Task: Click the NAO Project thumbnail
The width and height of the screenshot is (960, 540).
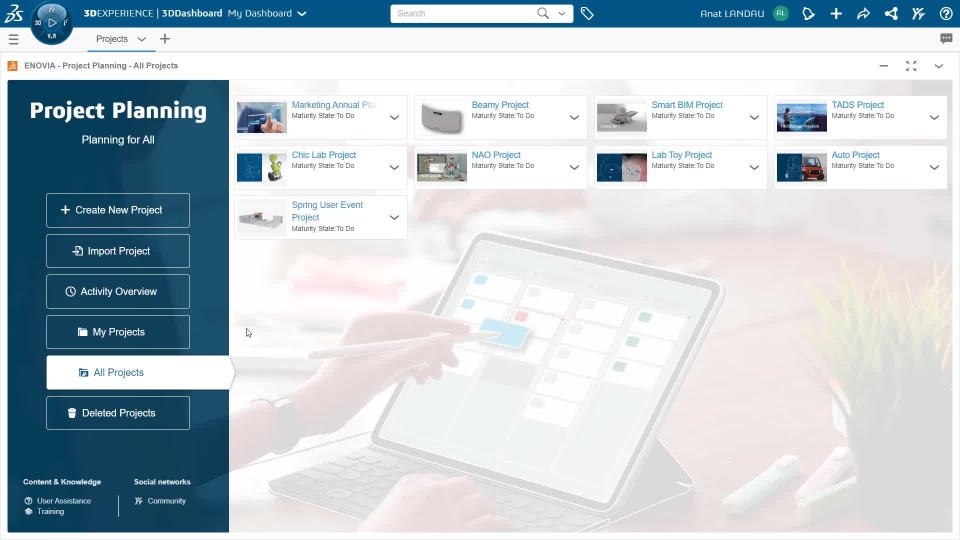Action: (x=441, y=167)
